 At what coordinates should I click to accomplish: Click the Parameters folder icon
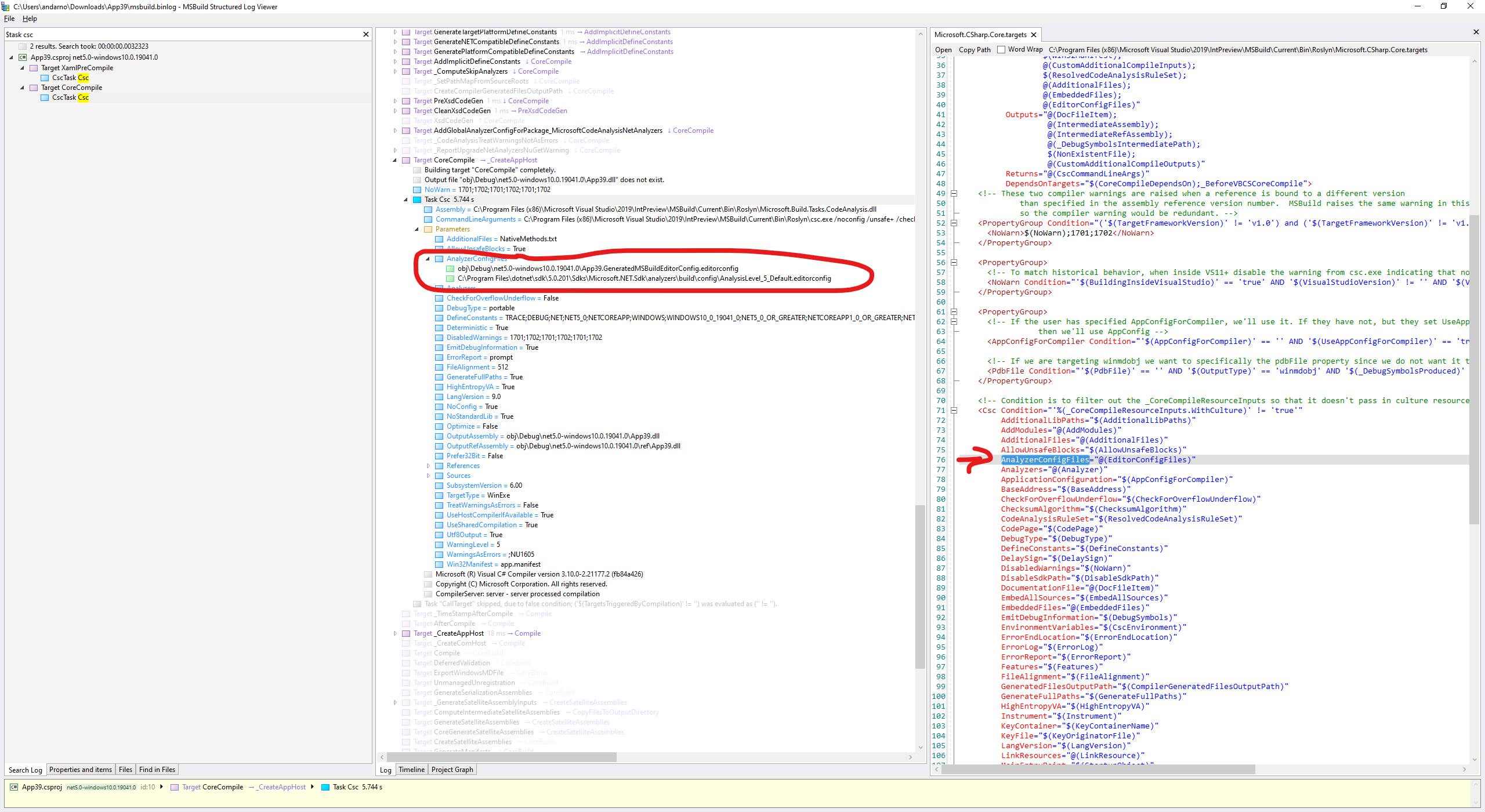point(428,229)
